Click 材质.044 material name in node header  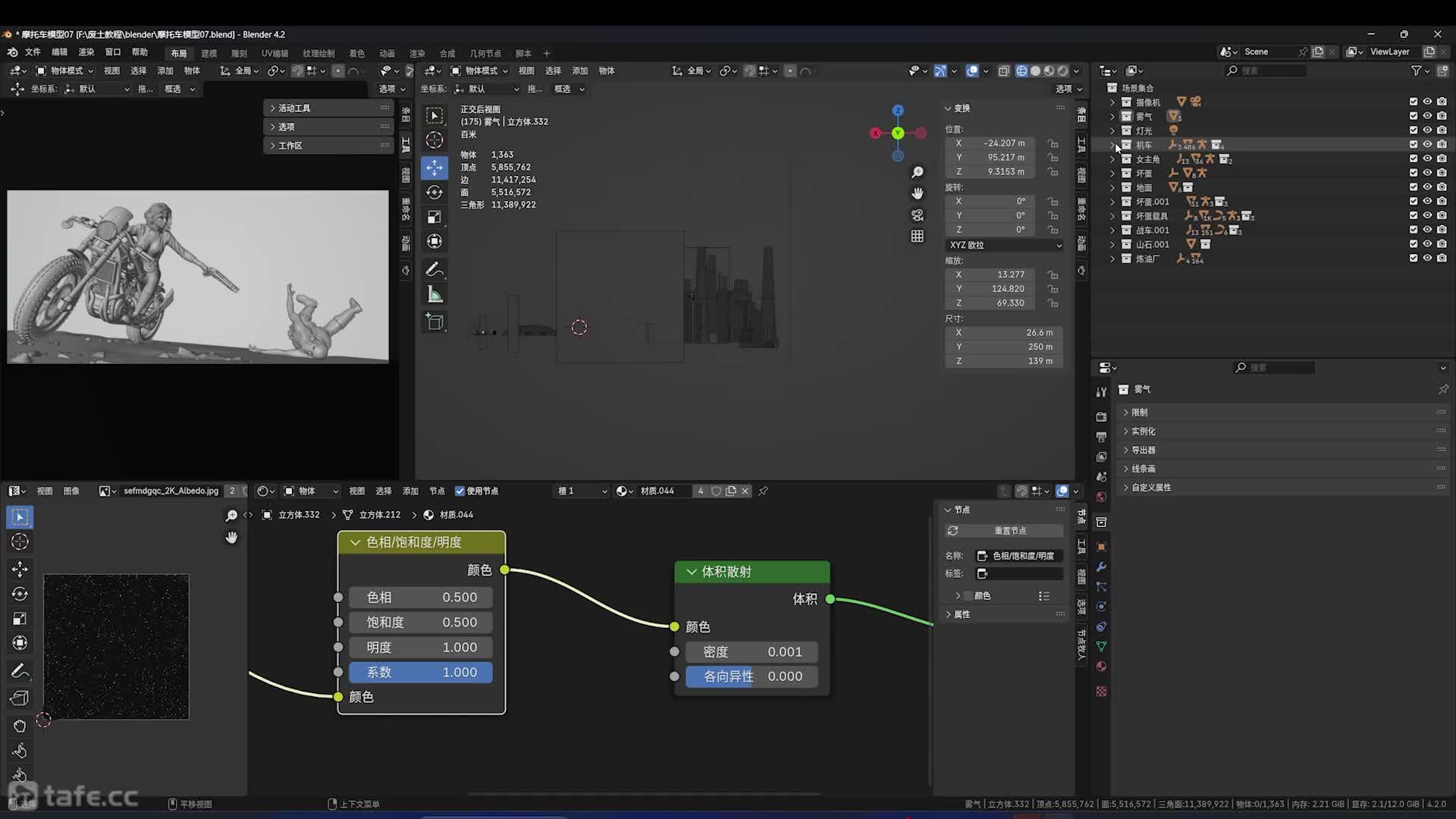pos(664,491)
